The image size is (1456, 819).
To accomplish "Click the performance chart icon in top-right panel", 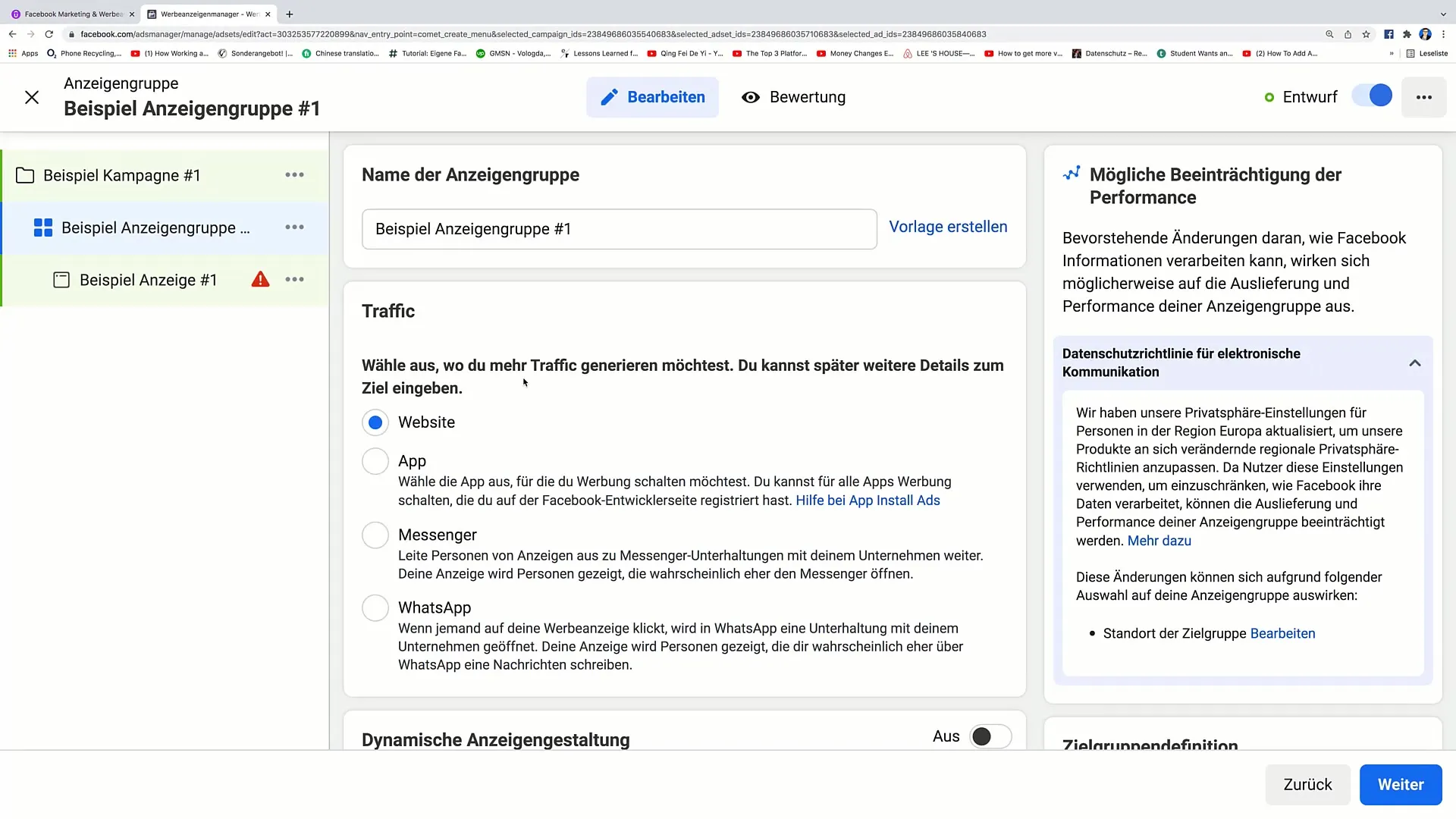I will [1071, 174].
